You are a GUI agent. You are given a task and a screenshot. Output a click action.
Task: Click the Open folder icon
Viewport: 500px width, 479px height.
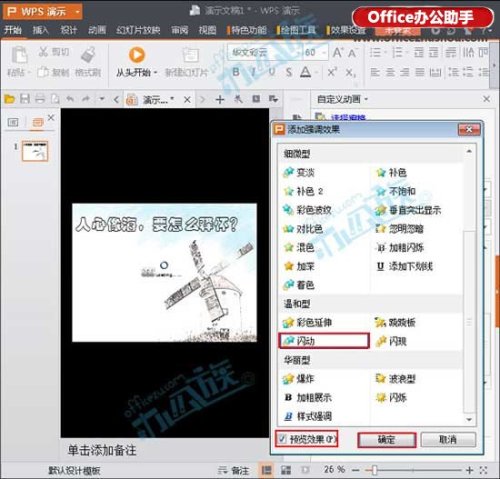coord(9,99)
